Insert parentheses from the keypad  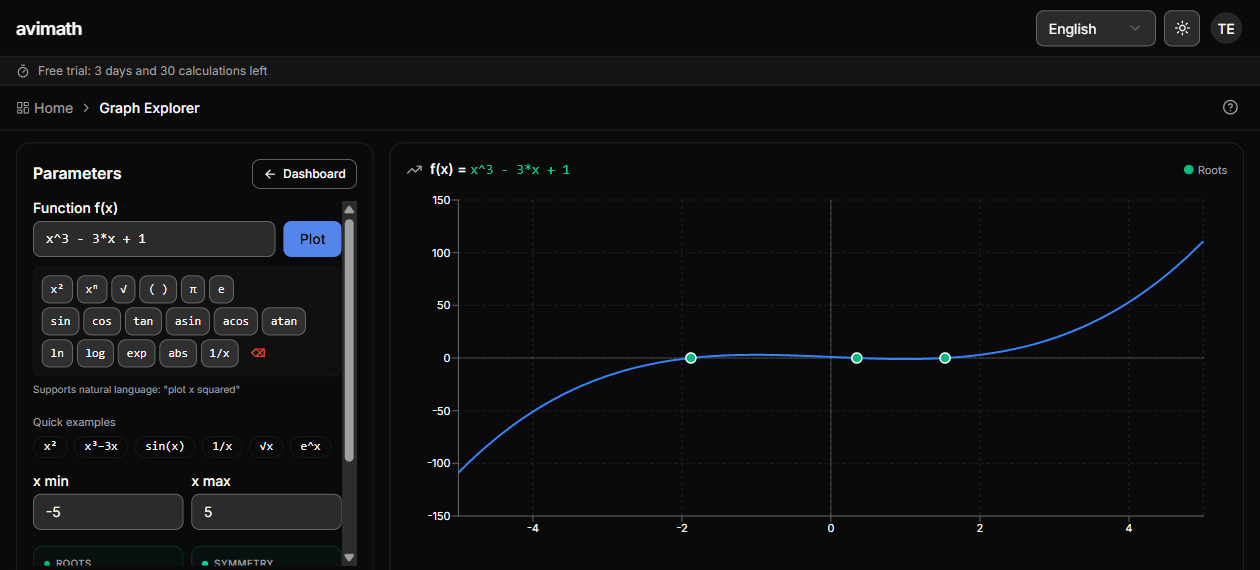(x=158, y=290)
